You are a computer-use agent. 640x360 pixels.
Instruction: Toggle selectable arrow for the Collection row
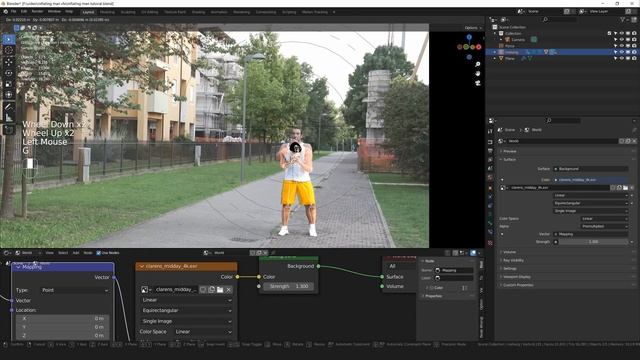pos(616,33)
